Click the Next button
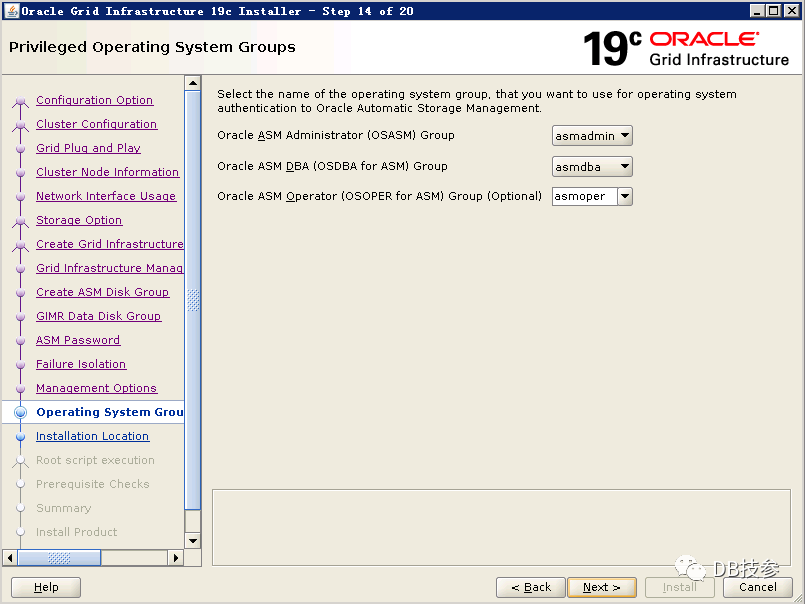Image resolution: width=805 pixels, height=604 pixels. (602, 587)
